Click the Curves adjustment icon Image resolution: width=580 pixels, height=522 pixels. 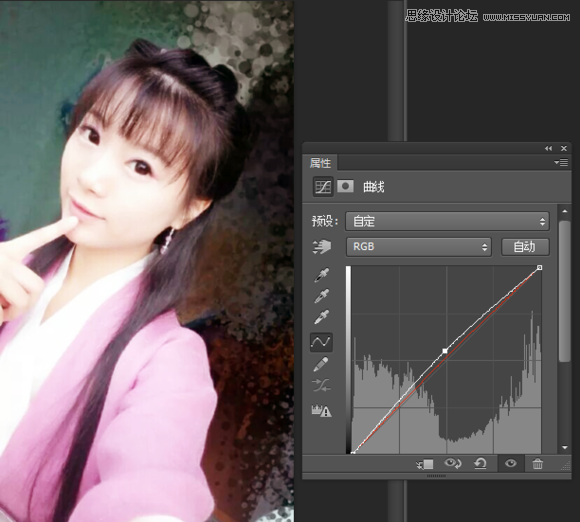click(x=323, y=186)
